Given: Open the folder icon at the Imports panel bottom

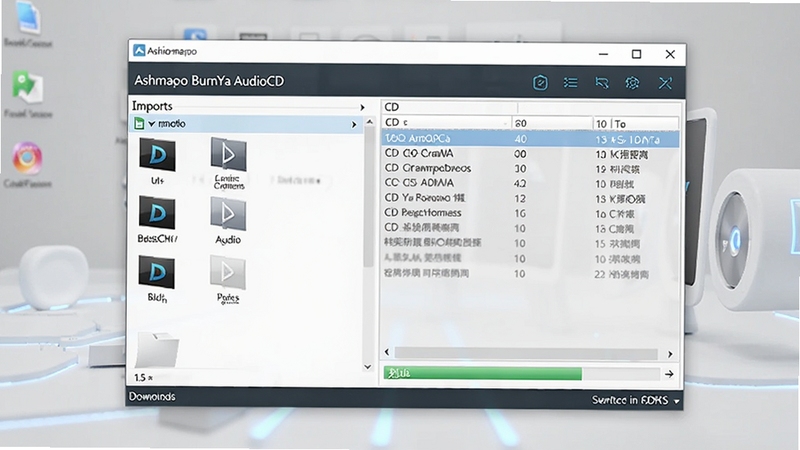Looking at the screenshot, I should tap(157, 349).
